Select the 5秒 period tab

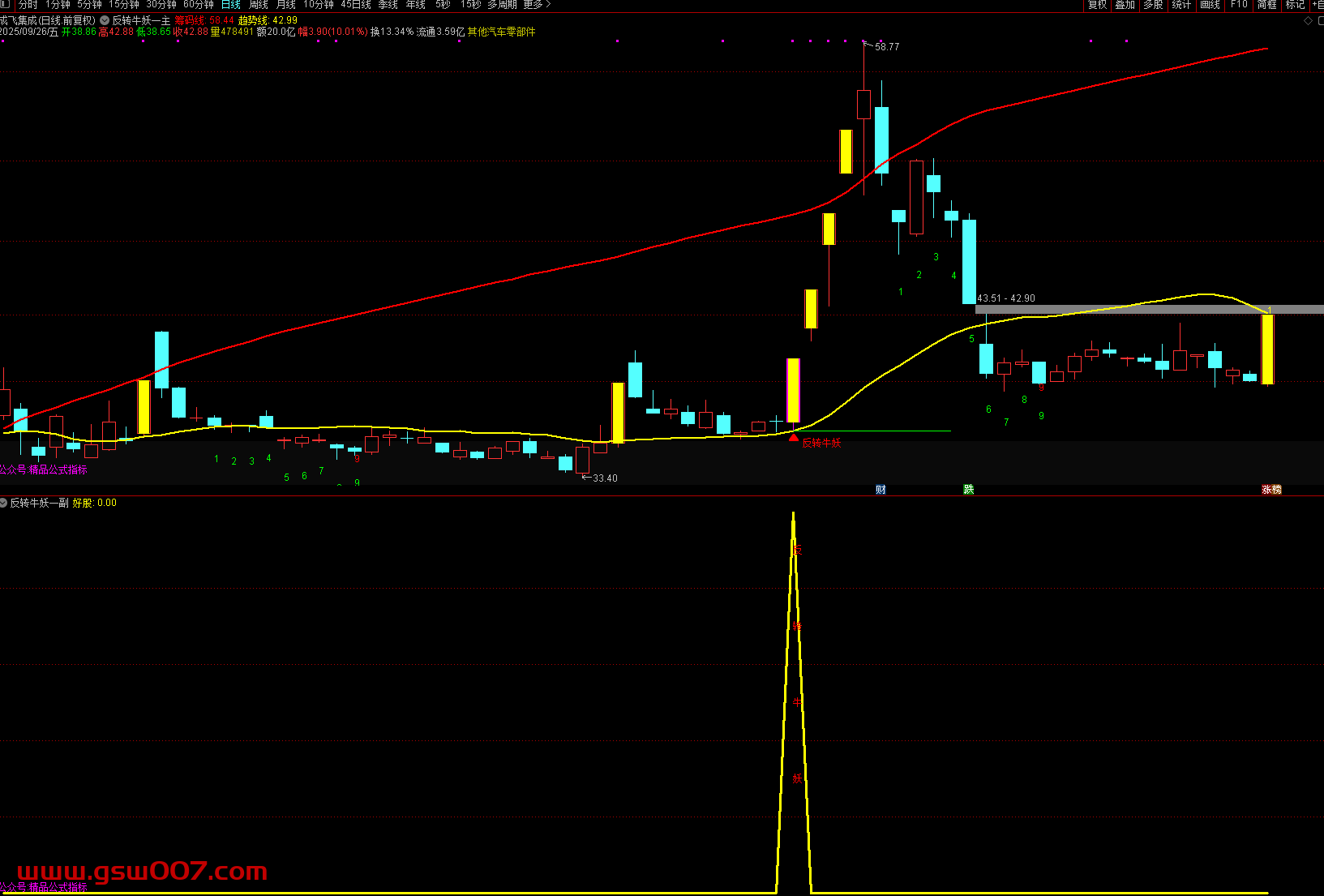coord(443,5)
